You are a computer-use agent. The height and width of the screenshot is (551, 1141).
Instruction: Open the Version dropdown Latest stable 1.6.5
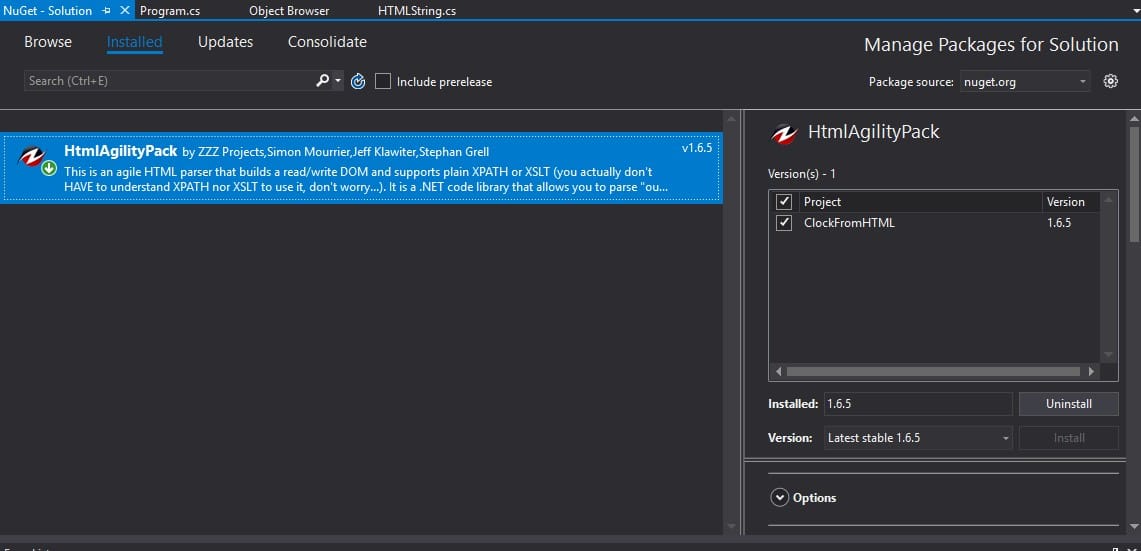coord(918,437)
